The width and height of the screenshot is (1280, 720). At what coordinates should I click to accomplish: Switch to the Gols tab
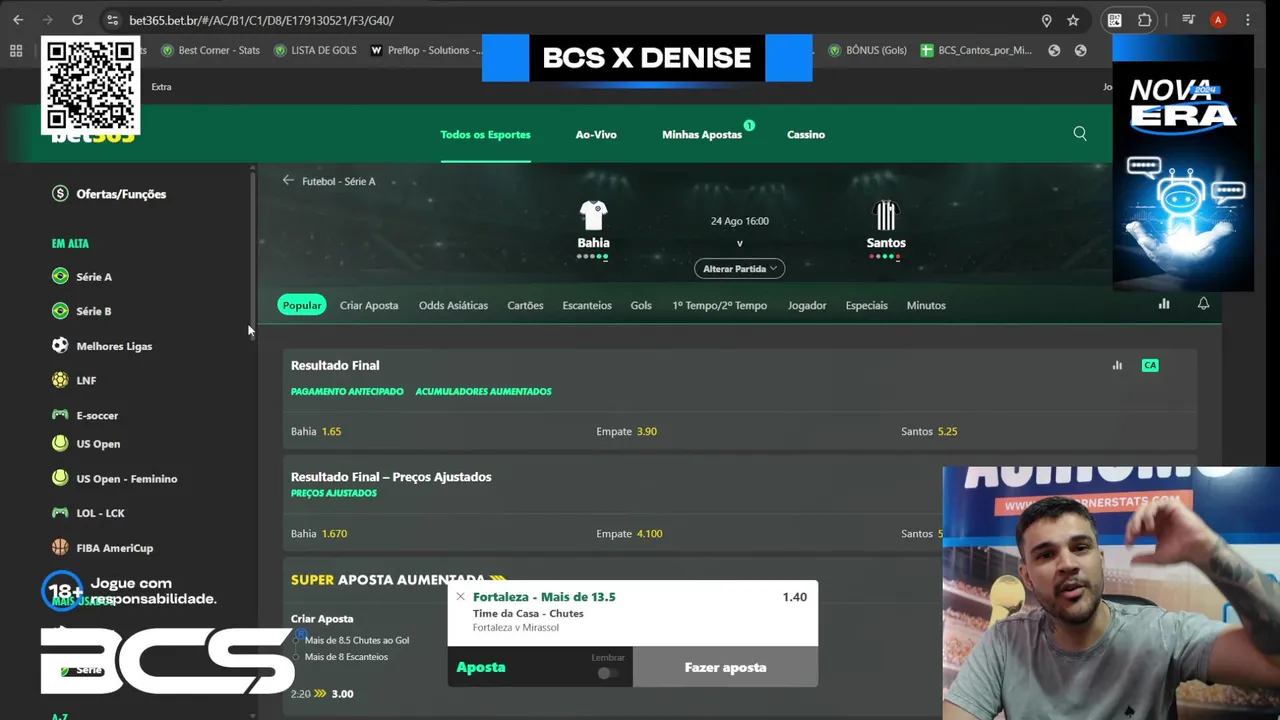[641, 305]
